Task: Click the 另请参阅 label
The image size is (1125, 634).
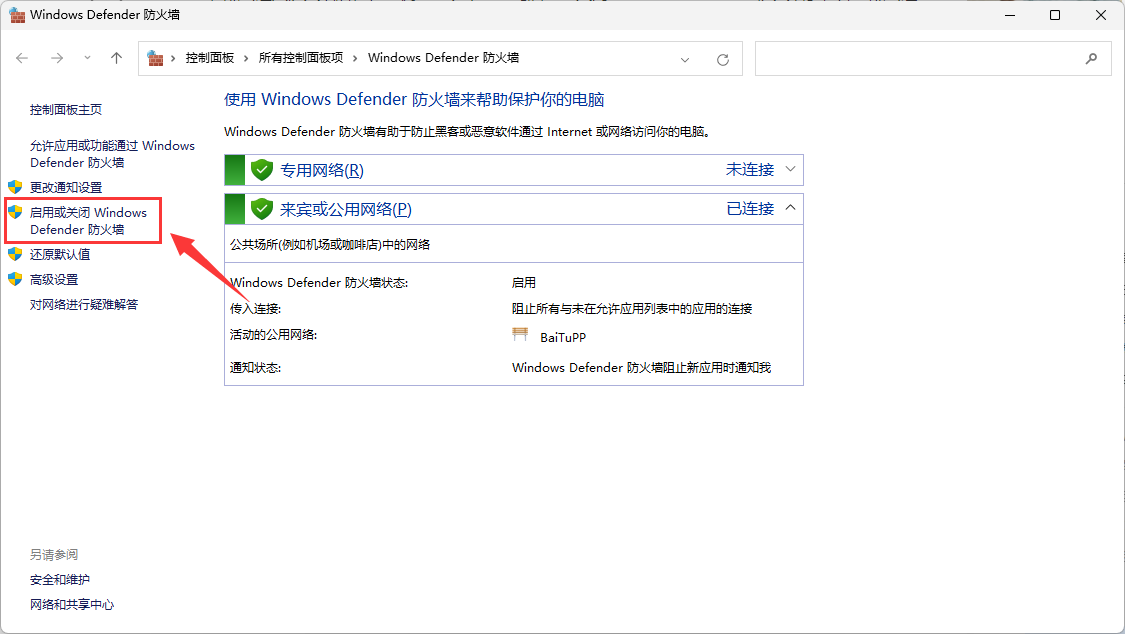Action: pyautogui.click(x=54, y=554)
